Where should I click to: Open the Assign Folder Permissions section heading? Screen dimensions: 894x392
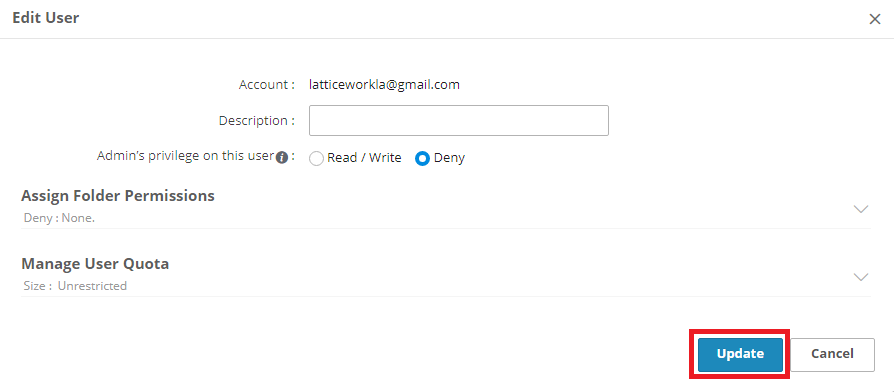click(x=118, y=195)
